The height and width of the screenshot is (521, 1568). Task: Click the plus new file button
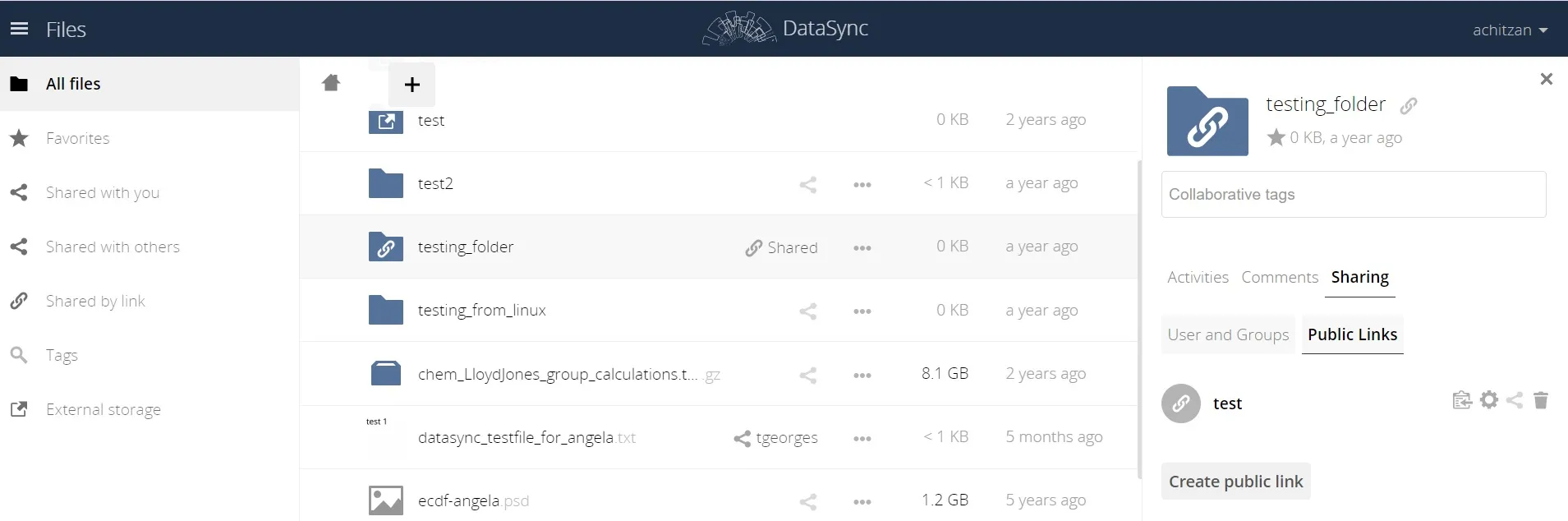pos(412,84)
